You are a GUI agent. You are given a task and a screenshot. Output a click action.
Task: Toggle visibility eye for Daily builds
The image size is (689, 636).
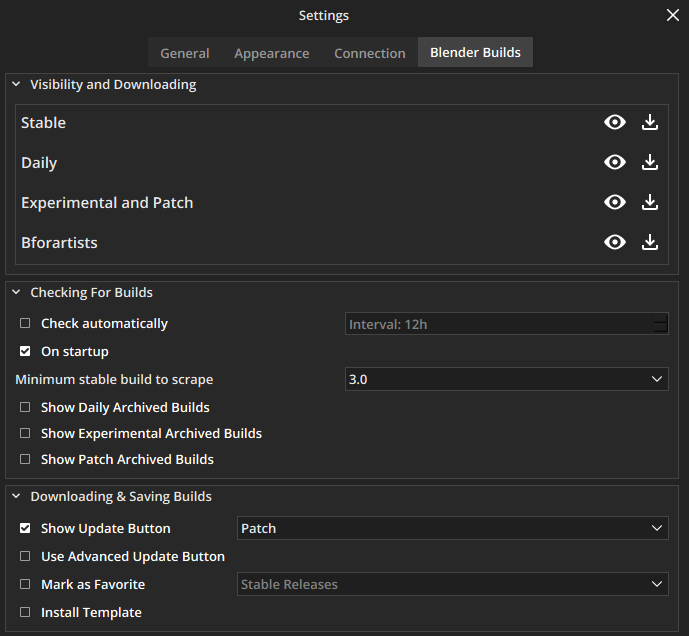[615, 162]
